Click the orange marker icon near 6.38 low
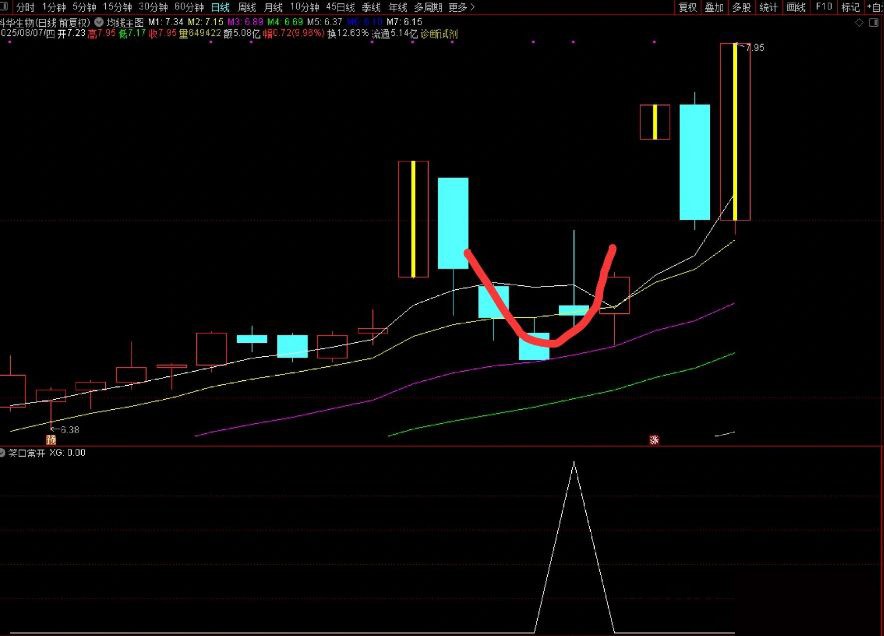The width and height of the screenshot is (884, 636). click(x=50, y=439)
